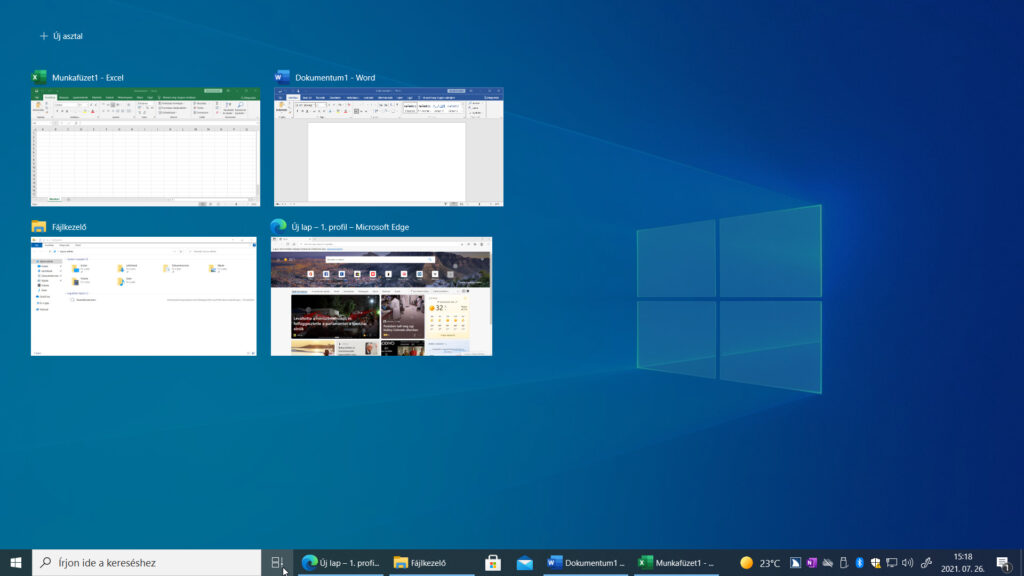Viewport: 1024px width, 576px height.
Task: Open the 23°C weather widget
Action: 760,562
